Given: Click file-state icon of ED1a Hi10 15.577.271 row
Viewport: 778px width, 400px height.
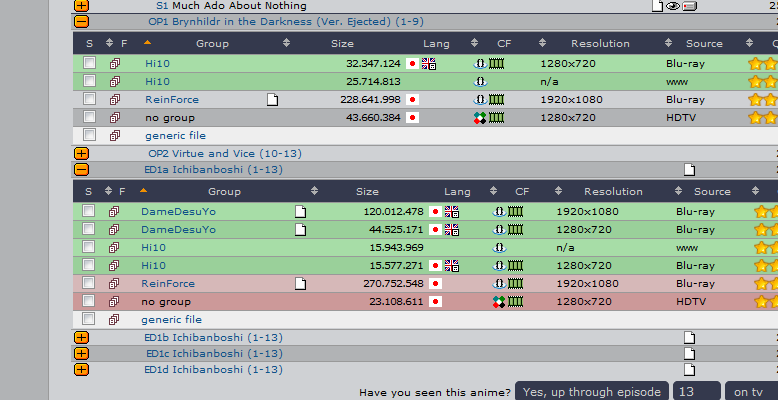Looking at the screenshot, I should click(x=114, y=266).
